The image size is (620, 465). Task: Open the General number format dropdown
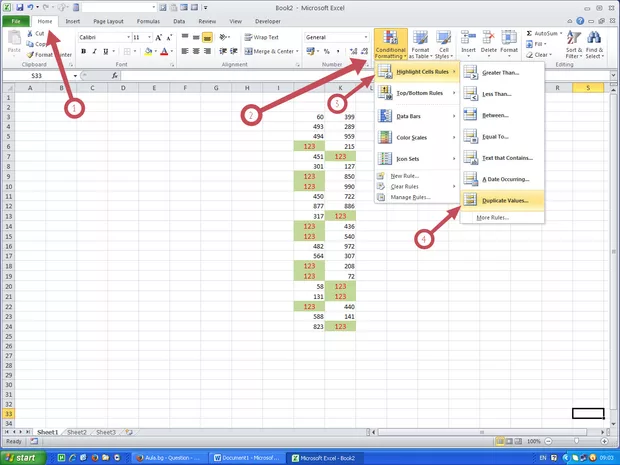coord(337,37)
